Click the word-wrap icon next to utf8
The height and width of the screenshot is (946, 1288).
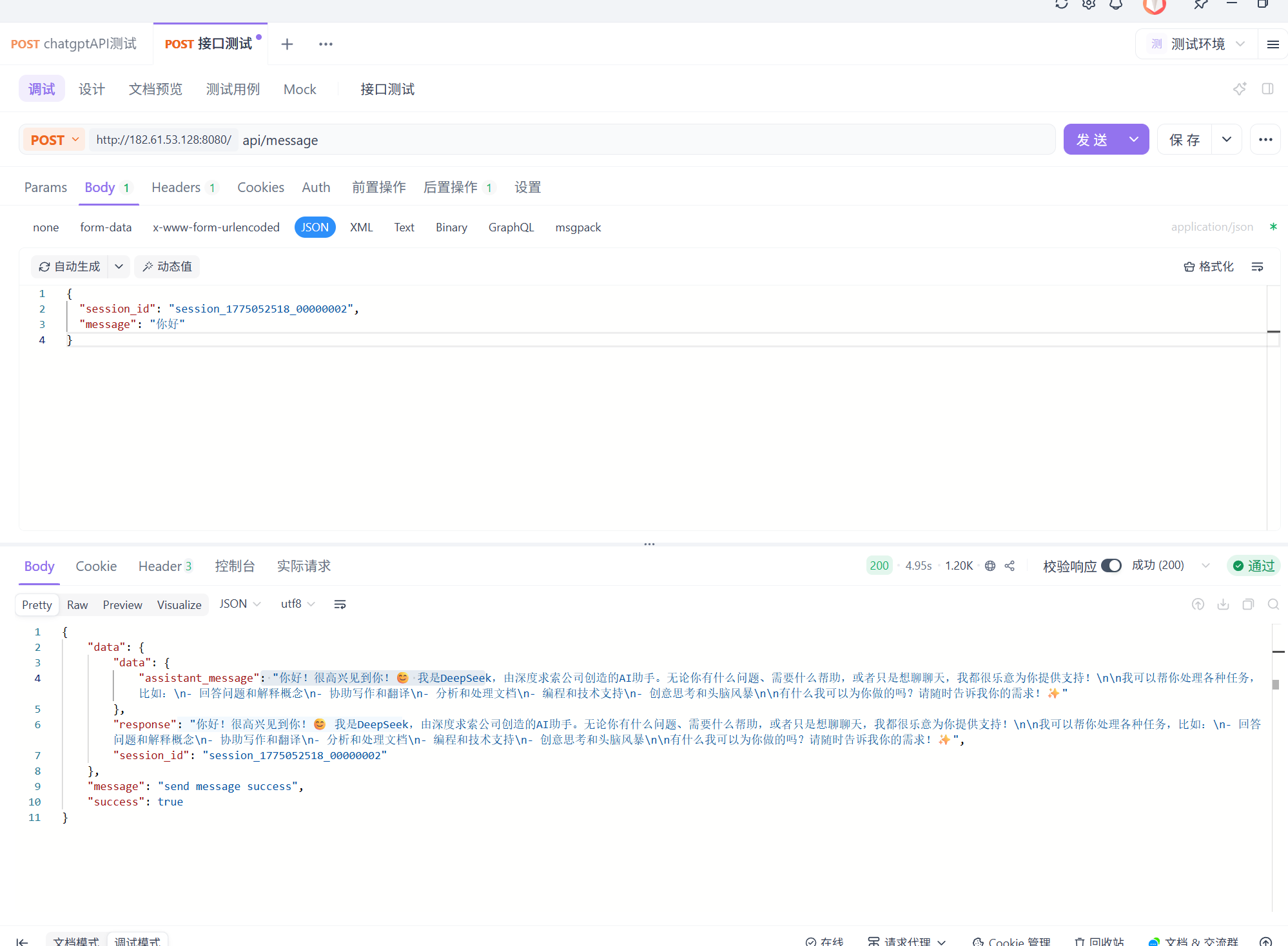pos(340,604)
